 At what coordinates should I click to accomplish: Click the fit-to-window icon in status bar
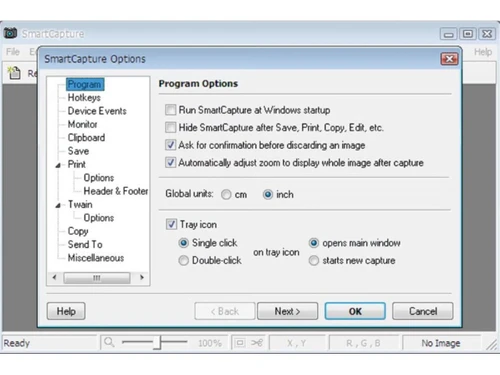pos(239,343)
